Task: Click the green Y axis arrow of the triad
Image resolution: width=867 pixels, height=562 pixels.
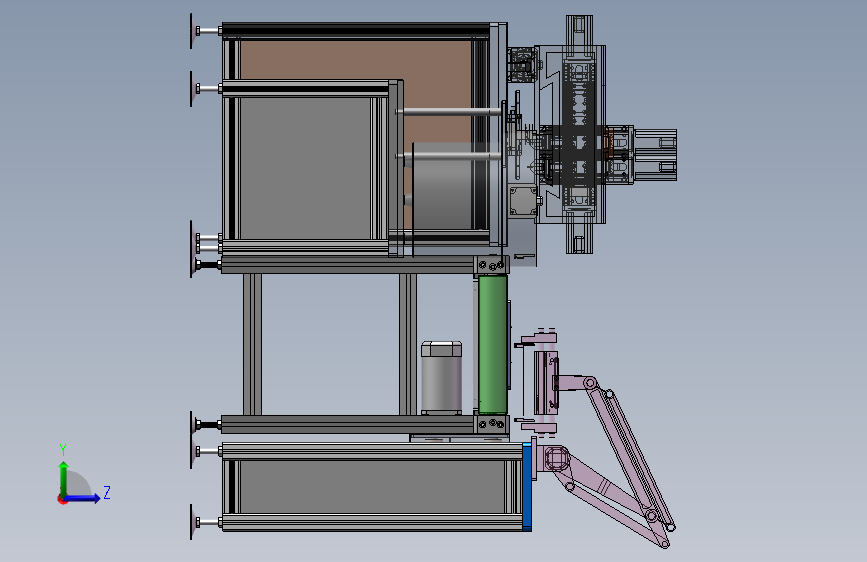Action: pos(64,478)
